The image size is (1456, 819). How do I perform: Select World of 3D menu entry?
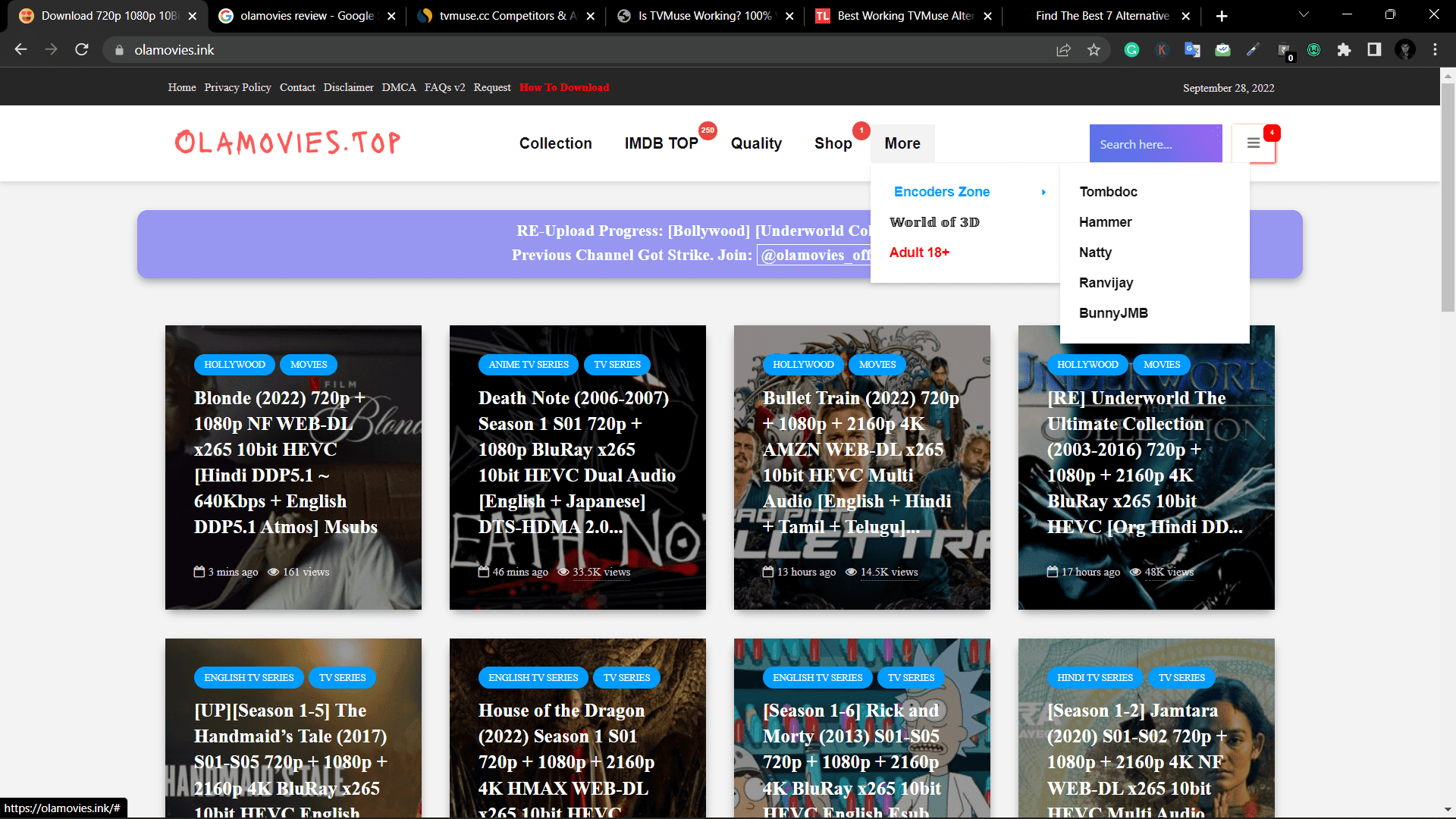934,222
